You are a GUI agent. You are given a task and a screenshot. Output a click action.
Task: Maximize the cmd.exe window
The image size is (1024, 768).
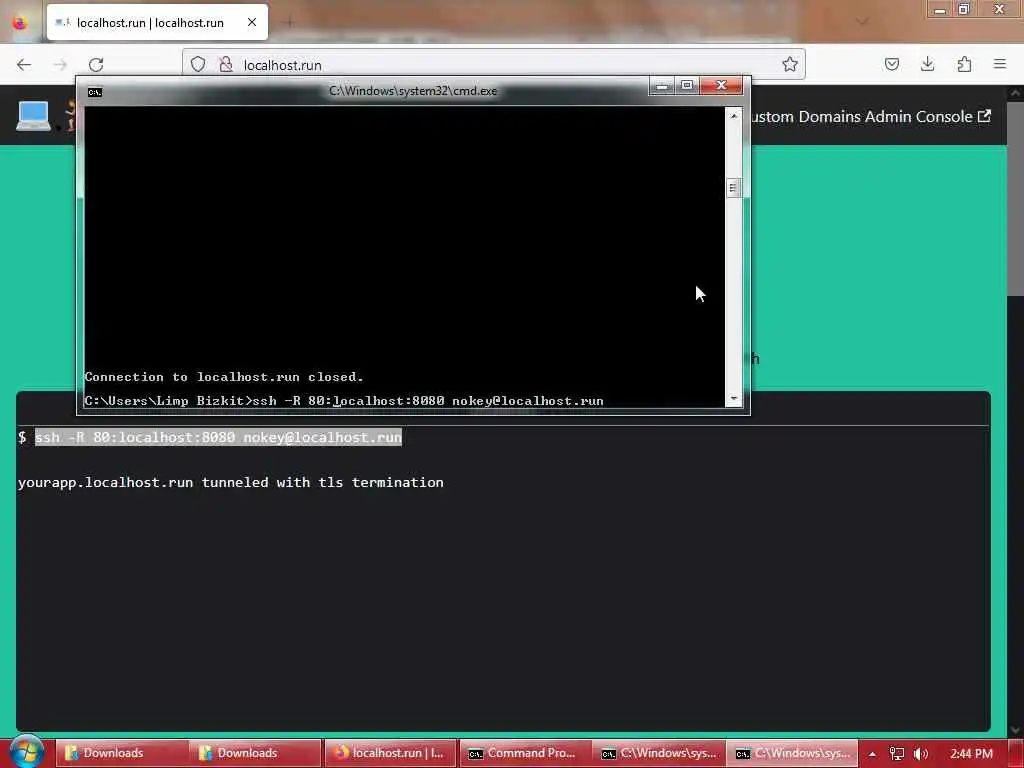[687, 86]
